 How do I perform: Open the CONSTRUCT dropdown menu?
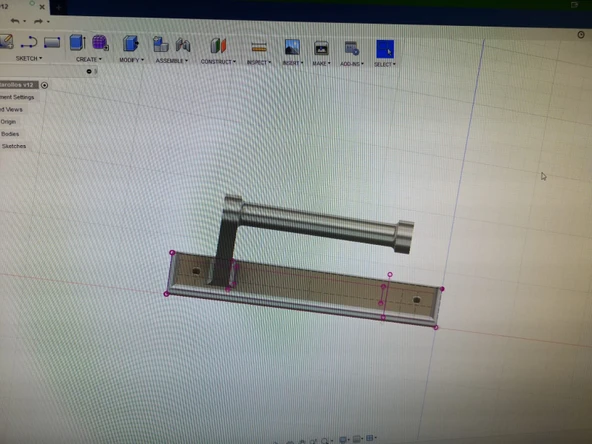click(218, 62)
